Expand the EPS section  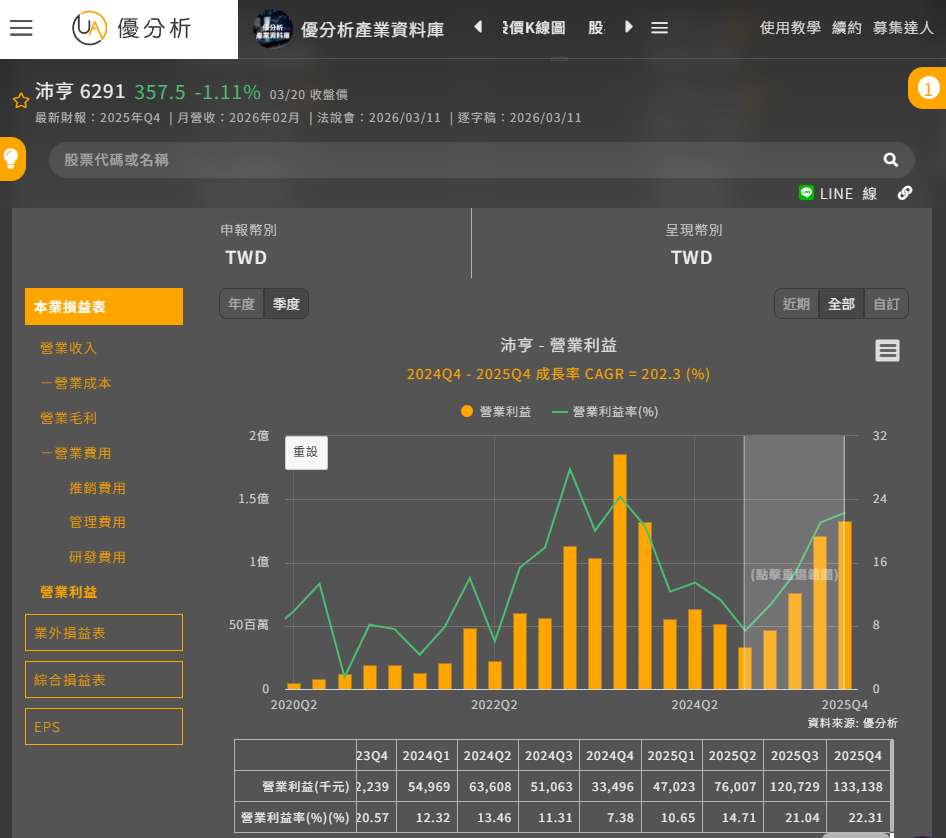point(104,727)
